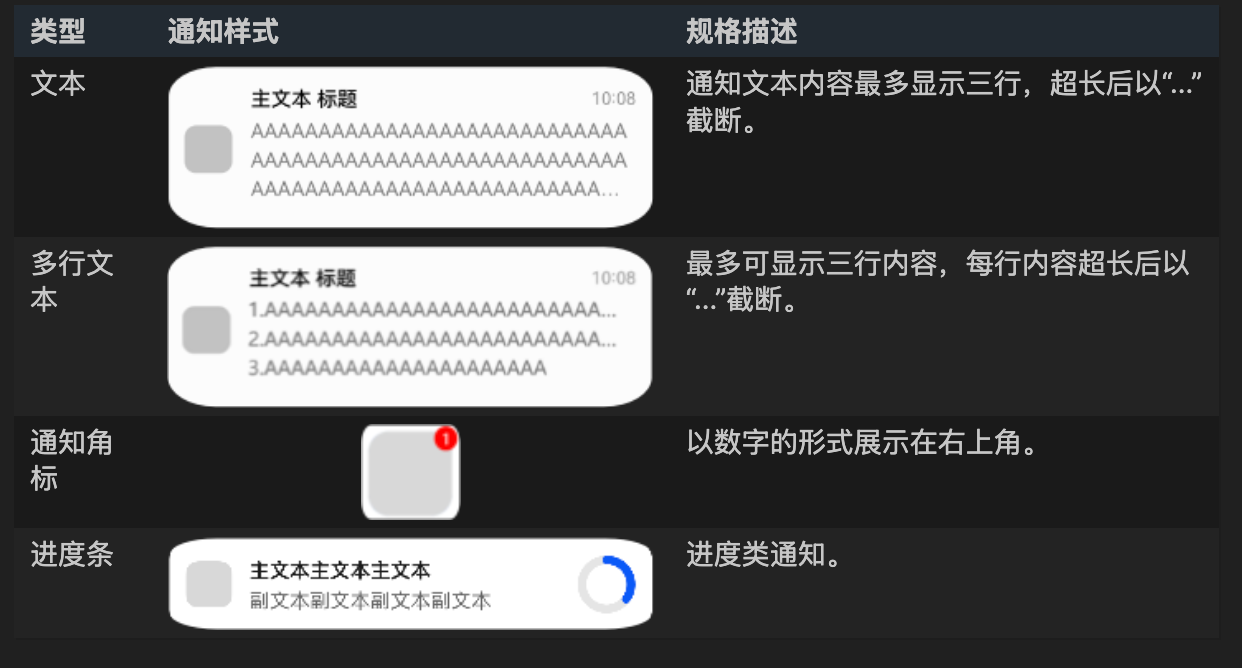Image resolution: width=1242 pixels, height=668 pixels.
Task: Click the 多行文本 row label
Action: click(x=72, y=281)
